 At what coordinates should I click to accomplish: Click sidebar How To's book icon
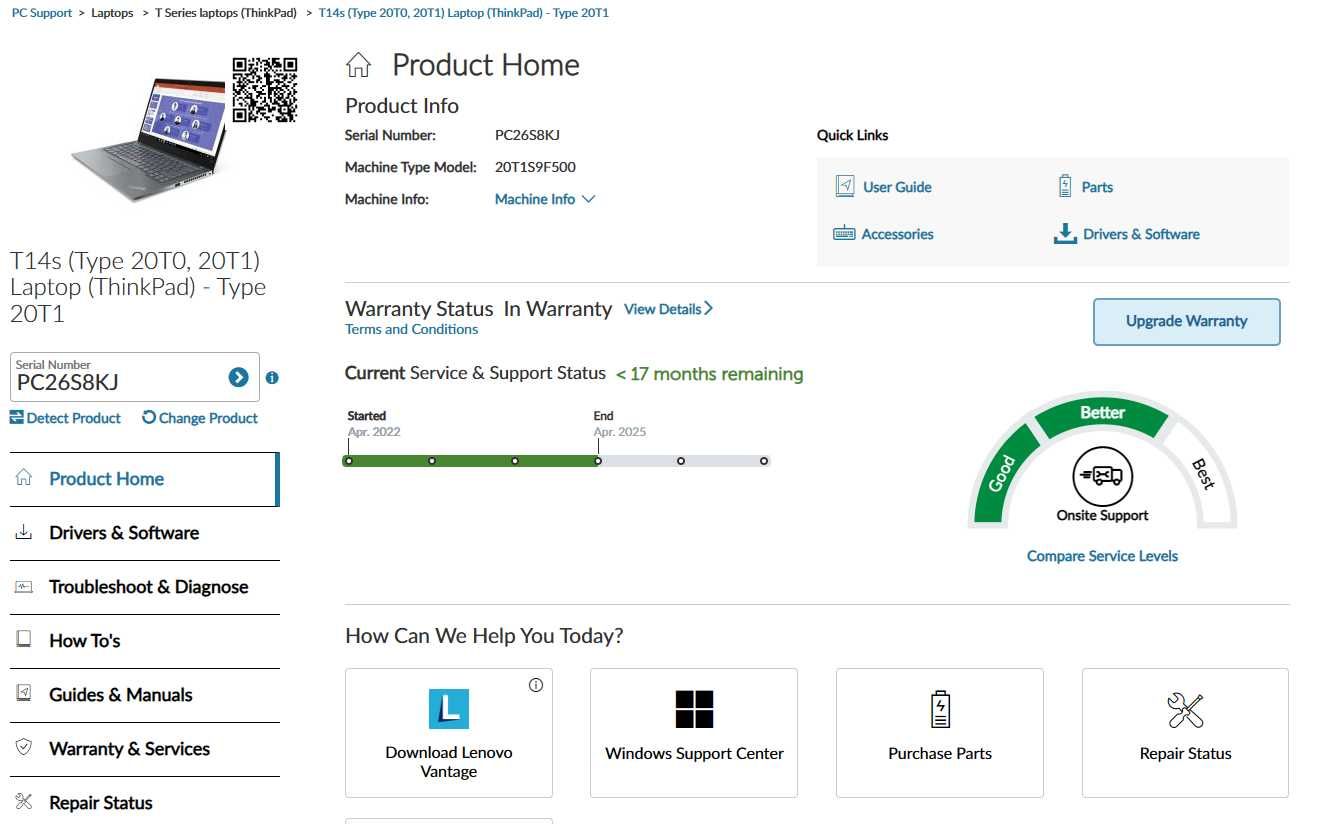pos(24,640)
